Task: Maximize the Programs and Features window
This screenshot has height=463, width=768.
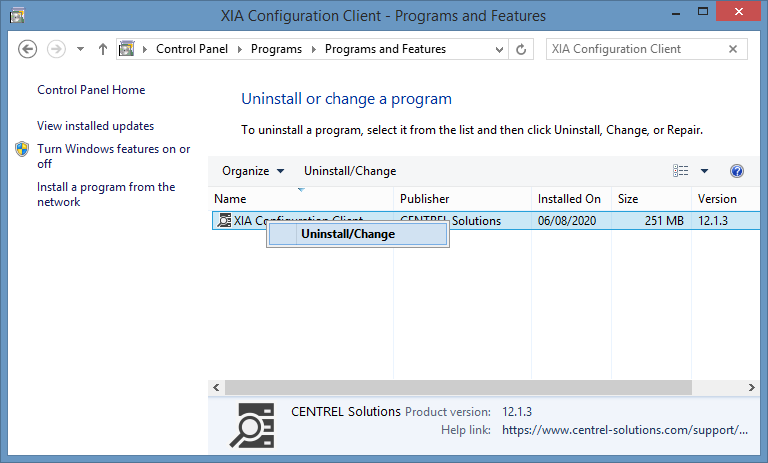Action: click(703, 12)
